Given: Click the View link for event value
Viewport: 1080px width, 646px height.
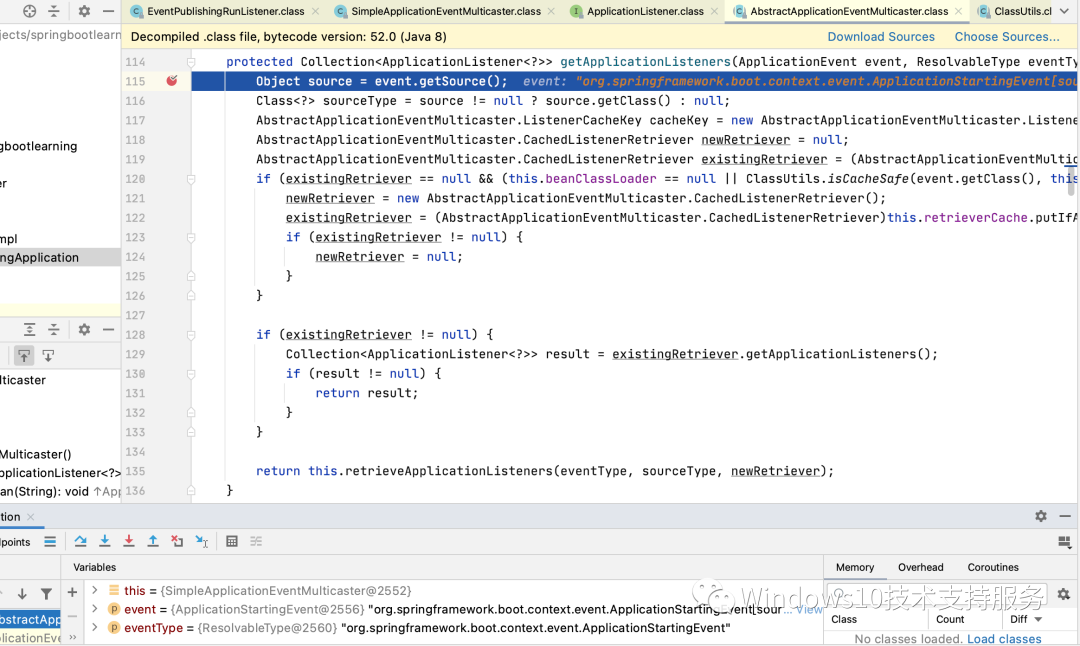Looking at the screenshot, I should point(809,609).
